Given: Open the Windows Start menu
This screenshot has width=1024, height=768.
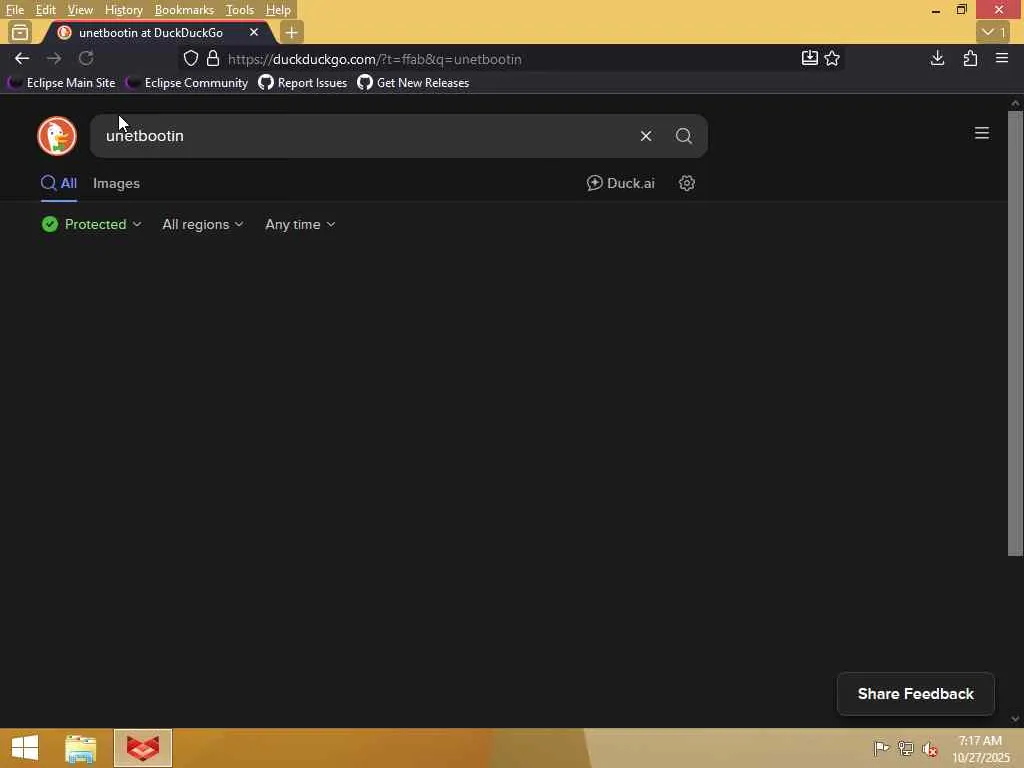Looking at the screenshot, I should [25, 748].
